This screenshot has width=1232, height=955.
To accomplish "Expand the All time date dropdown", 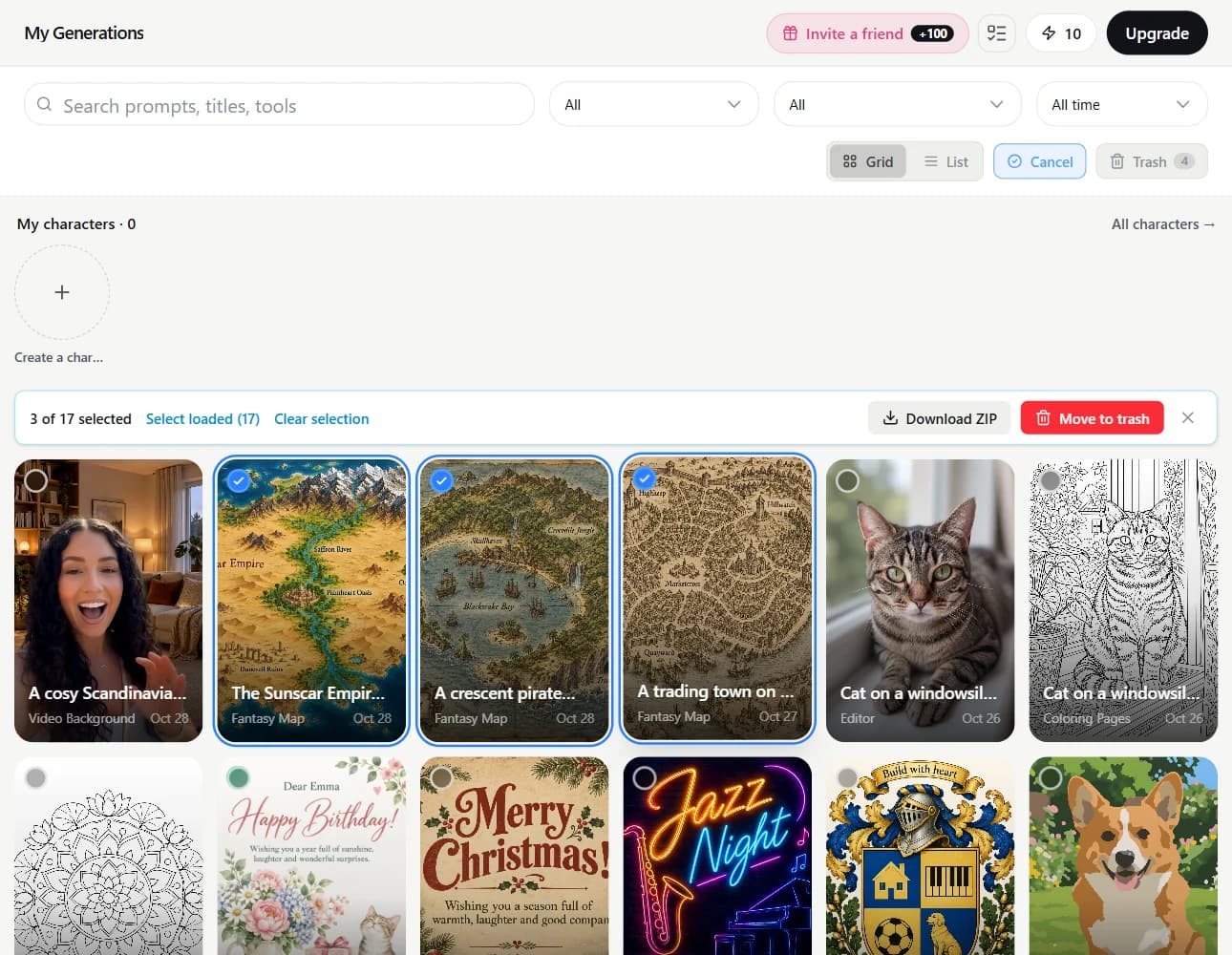I will point(1121,104).
